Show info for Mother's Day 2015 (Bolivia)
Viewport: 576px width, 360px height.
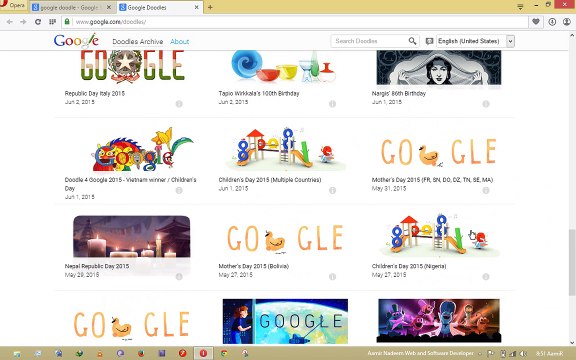coord(332,277)
